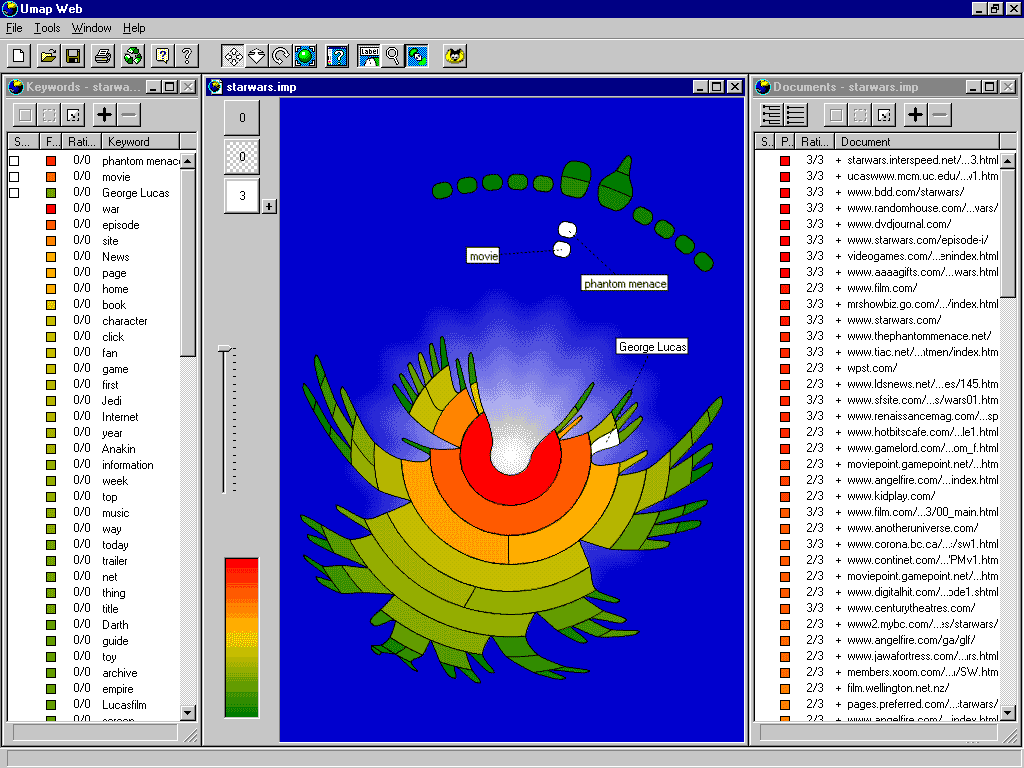
Task: Check the box next to phantom menace keyword
Action: coord(14,161)
